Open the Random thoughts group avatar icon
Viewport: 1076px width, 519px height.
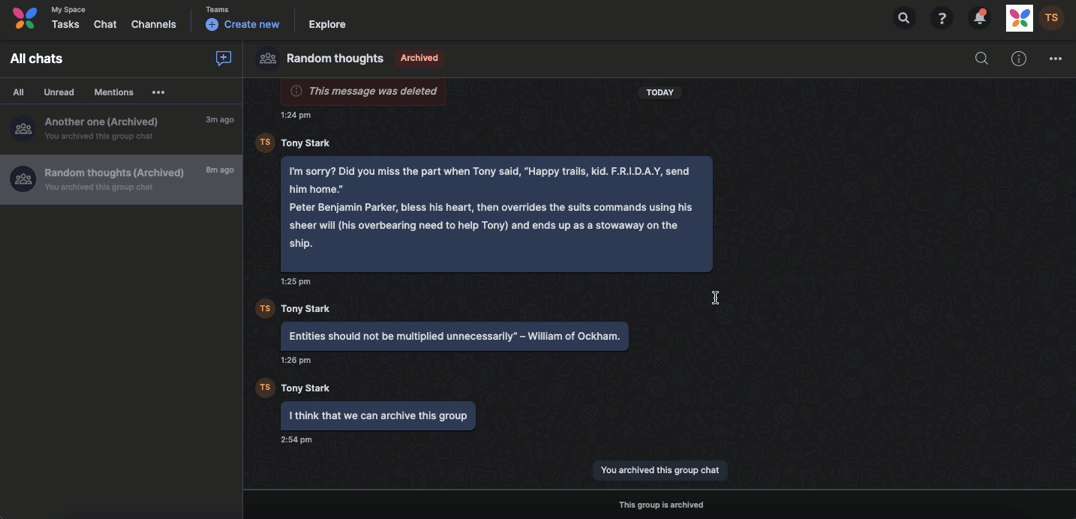(x=268, y=58)
